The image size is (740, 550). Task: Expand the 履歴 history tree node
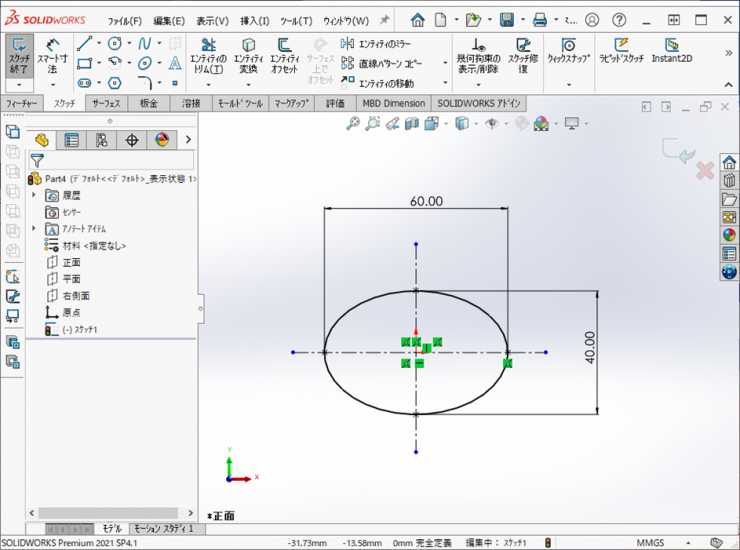[35, 196]
